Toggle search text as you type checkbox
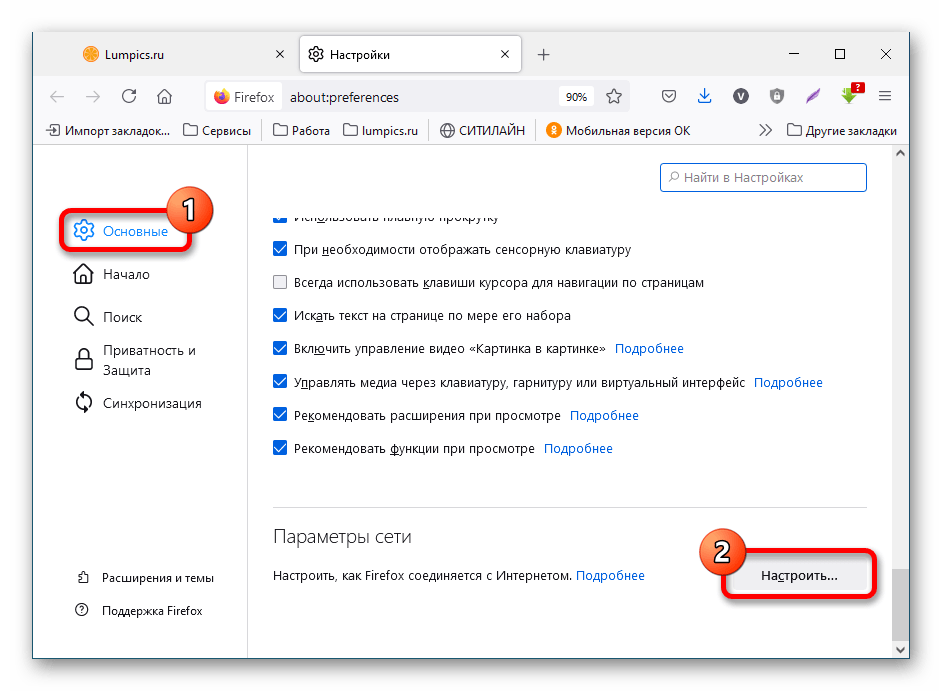 pyautogui.click(x=280, y=315)
